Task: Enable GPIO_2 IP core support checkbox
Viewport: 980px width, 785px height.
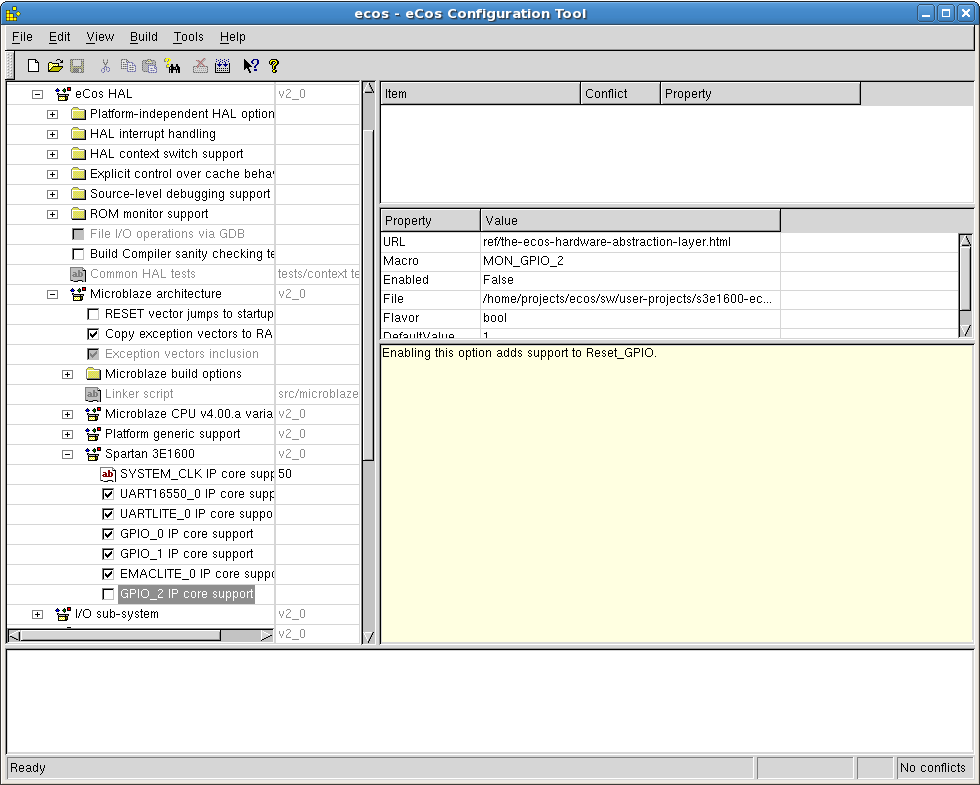Action: tap(109, 594)
